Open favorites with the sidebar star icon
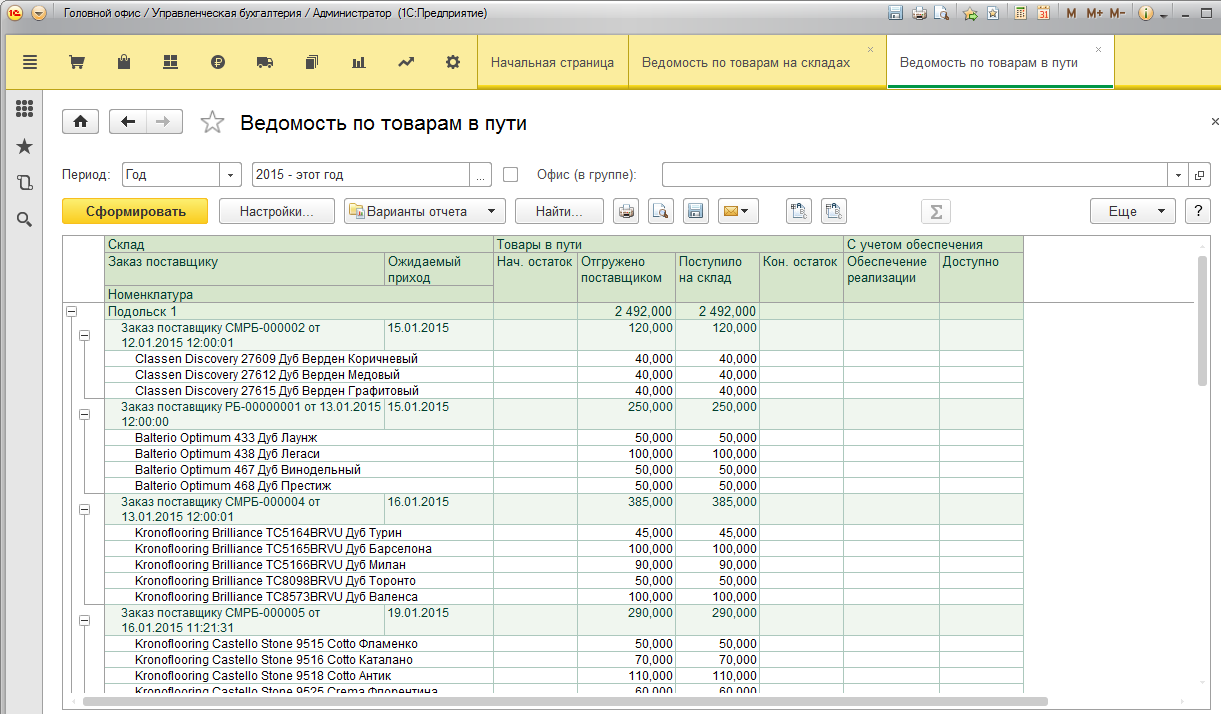The width and height of the screenshot is (1221, 714). click(x=24, y=147)
